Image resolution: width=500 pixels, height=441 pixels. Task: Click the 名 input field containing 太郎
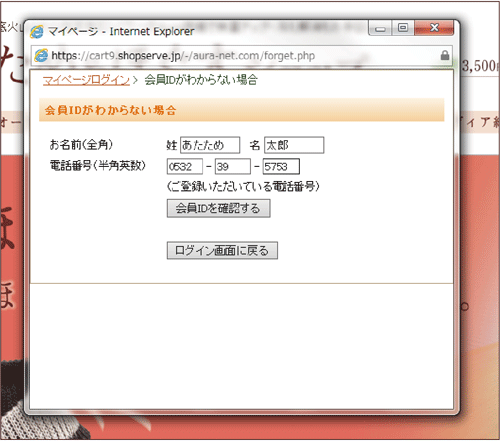294,145
